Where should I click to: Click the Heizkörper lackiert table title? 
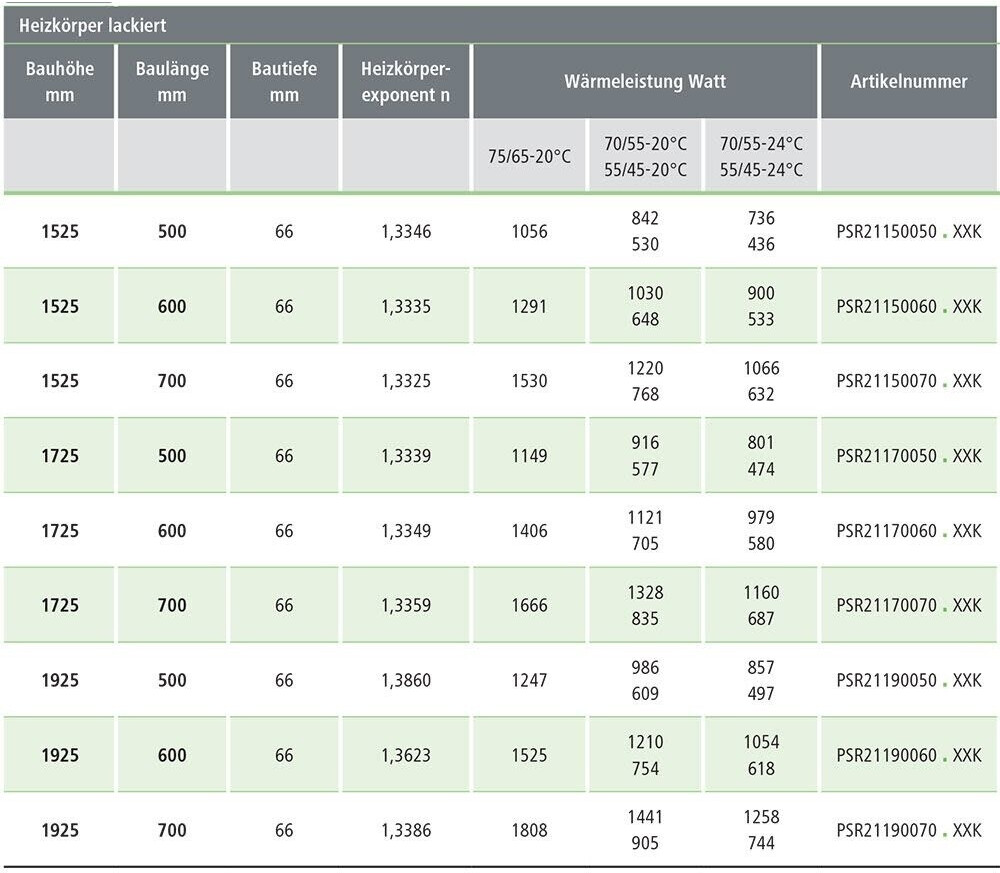coord(93,26)
